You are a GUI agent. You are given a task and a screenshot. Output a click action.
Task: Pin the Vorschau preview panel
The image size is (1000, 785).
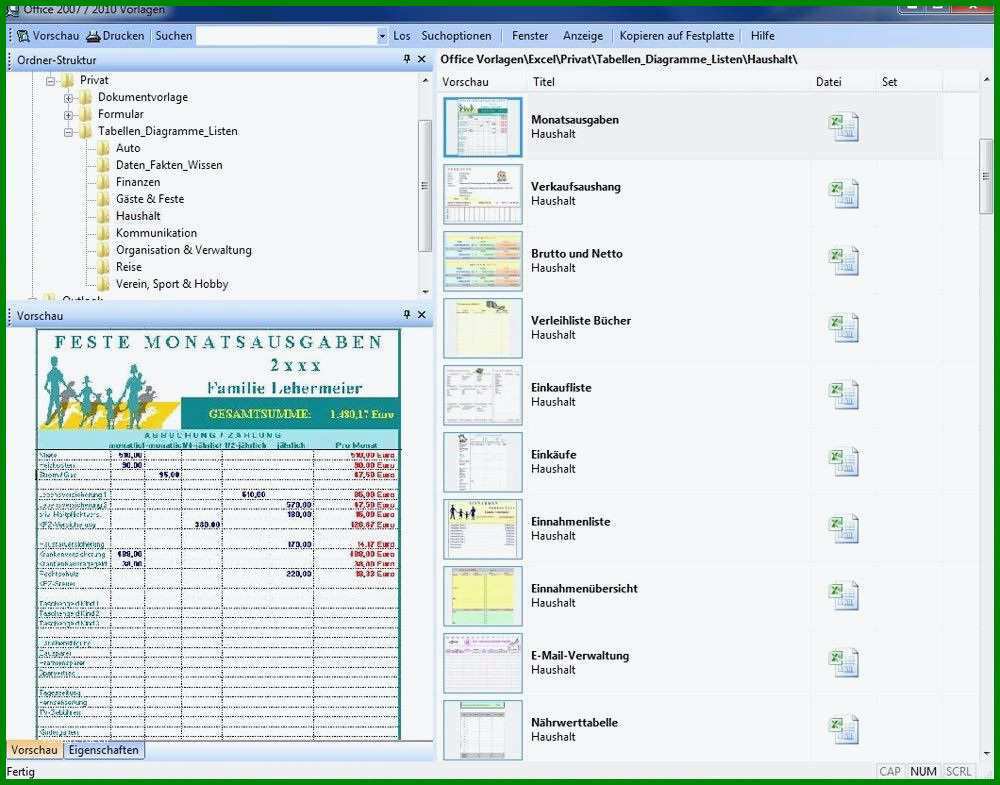point(407,314)
